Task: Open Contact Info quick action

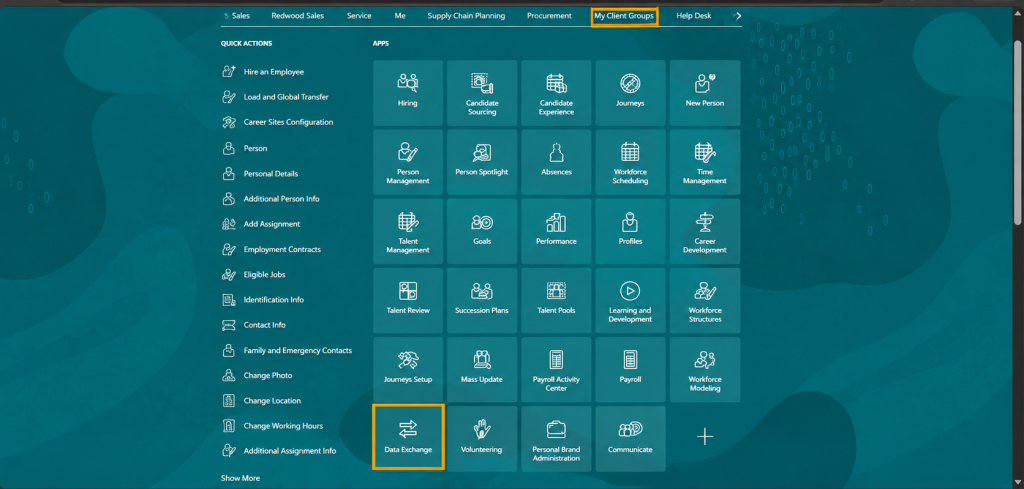Action: (x=254, y=325)
